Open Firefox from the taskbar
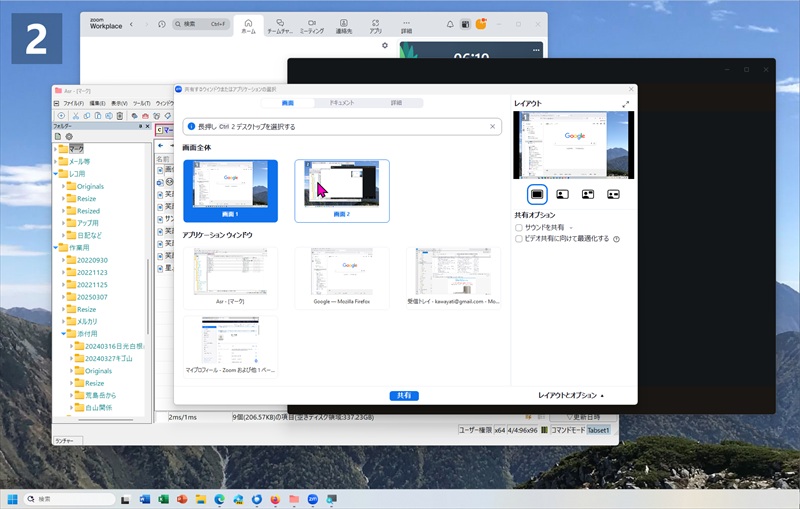This screenshot has width=800, height=509. click(x=276, y=499)
